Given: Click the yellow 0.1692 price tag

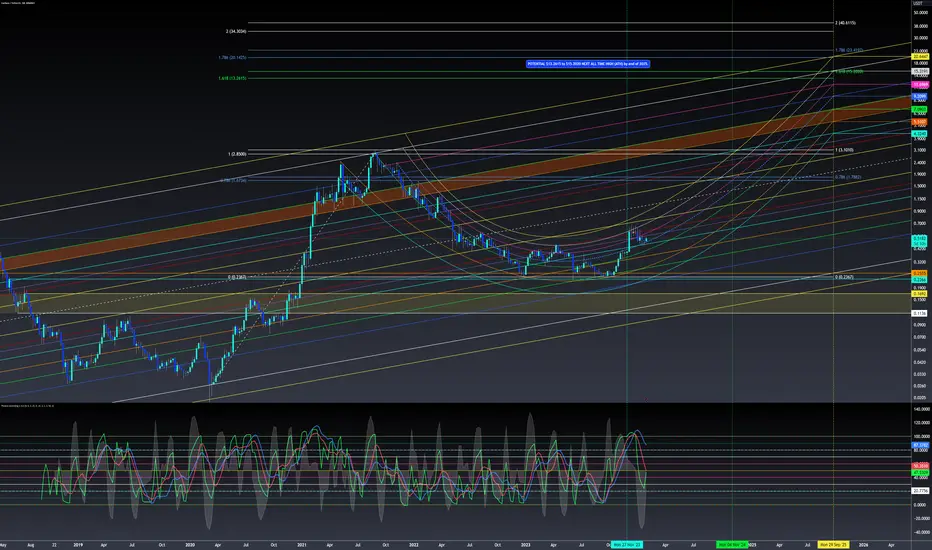Looking at the screenshot, I should (x=920, y=294).
